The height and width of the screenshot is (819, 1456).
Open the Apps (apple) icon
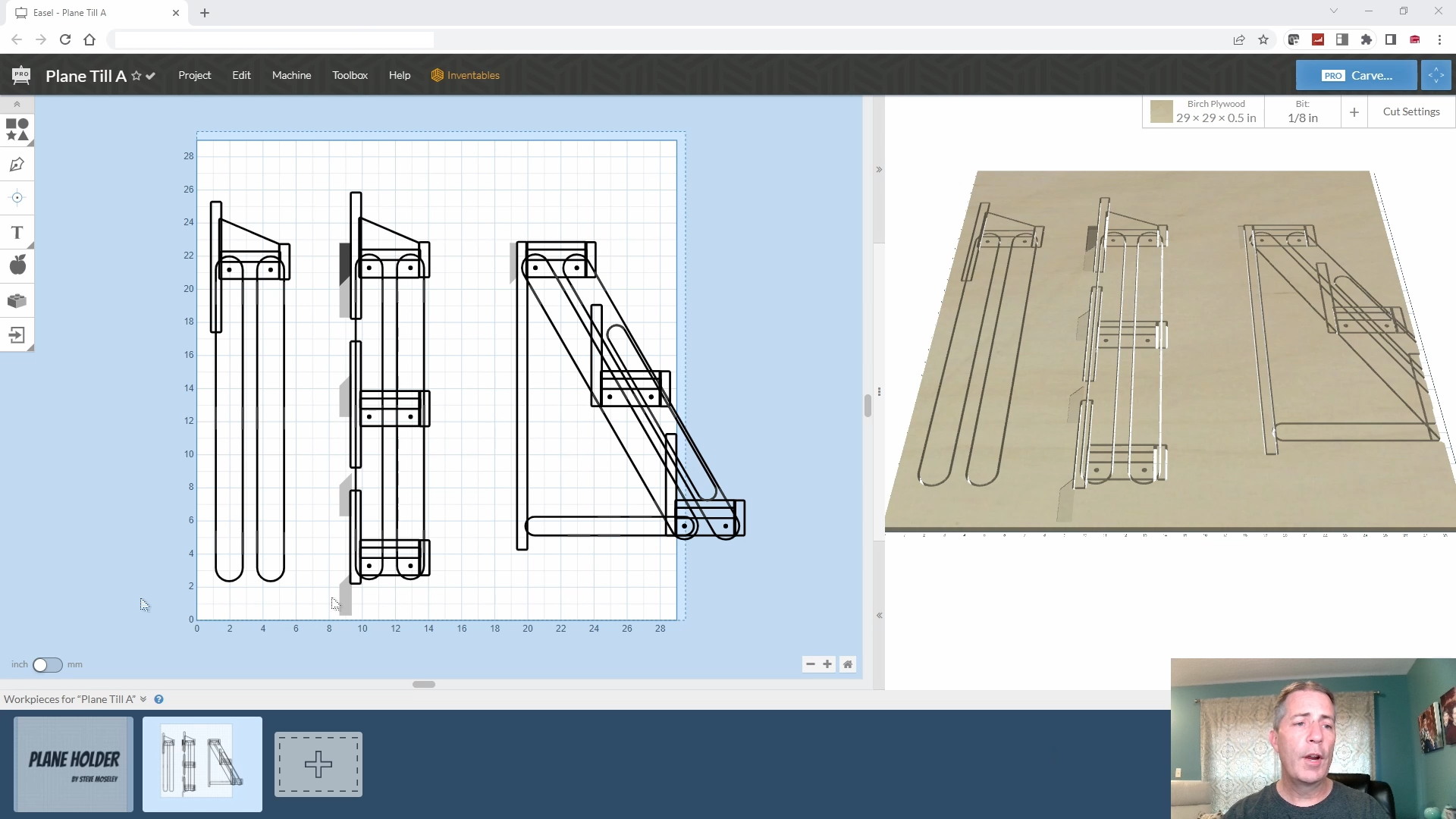point(17,265)
